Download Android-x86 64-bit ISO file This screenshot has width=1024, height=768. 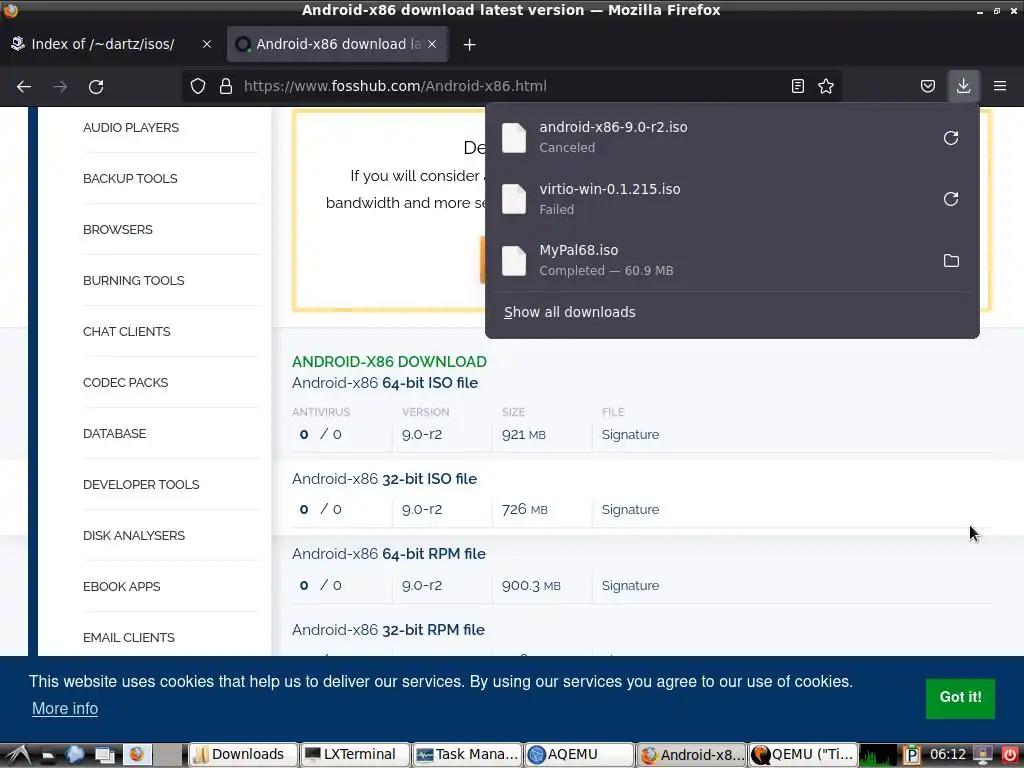[385, 383]
